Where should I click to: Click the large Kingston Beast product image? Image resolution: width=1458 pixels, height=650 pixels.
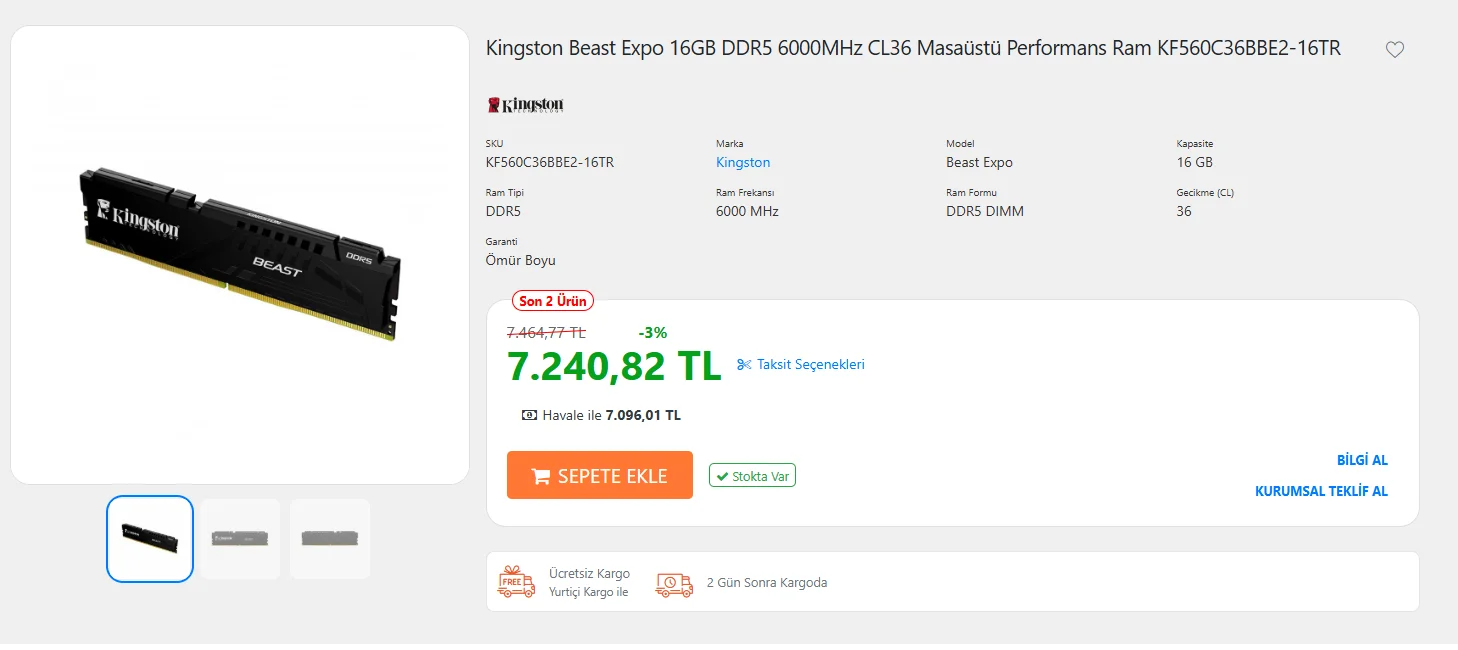[x=240, y=255]
